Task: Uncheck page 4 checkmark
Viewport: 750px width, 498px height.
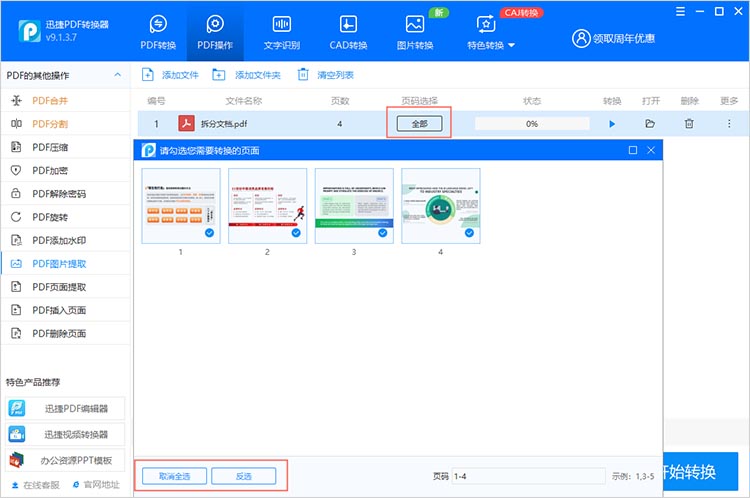Action: 469,233
